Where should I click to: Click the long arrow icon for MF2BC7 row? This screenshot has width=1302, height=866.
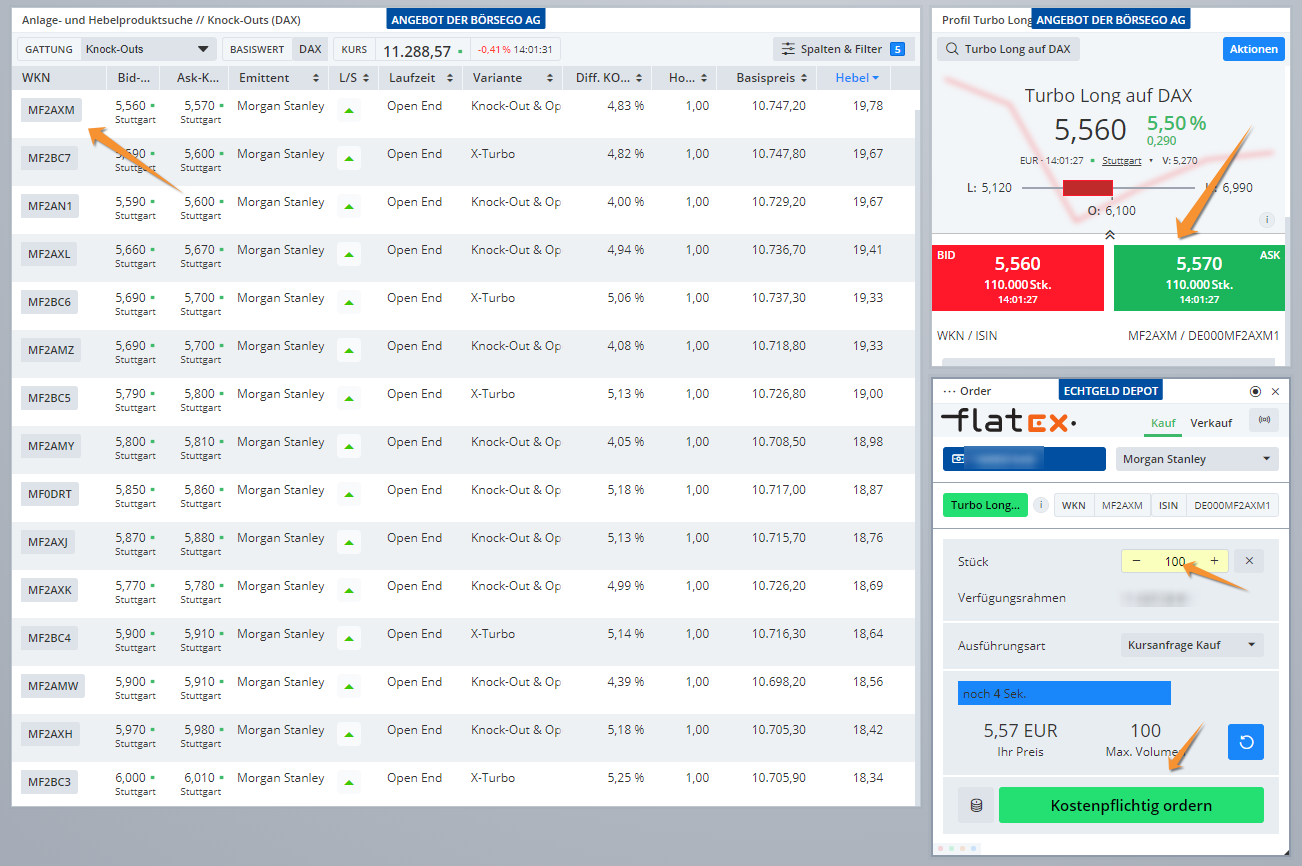pos(349,158)
